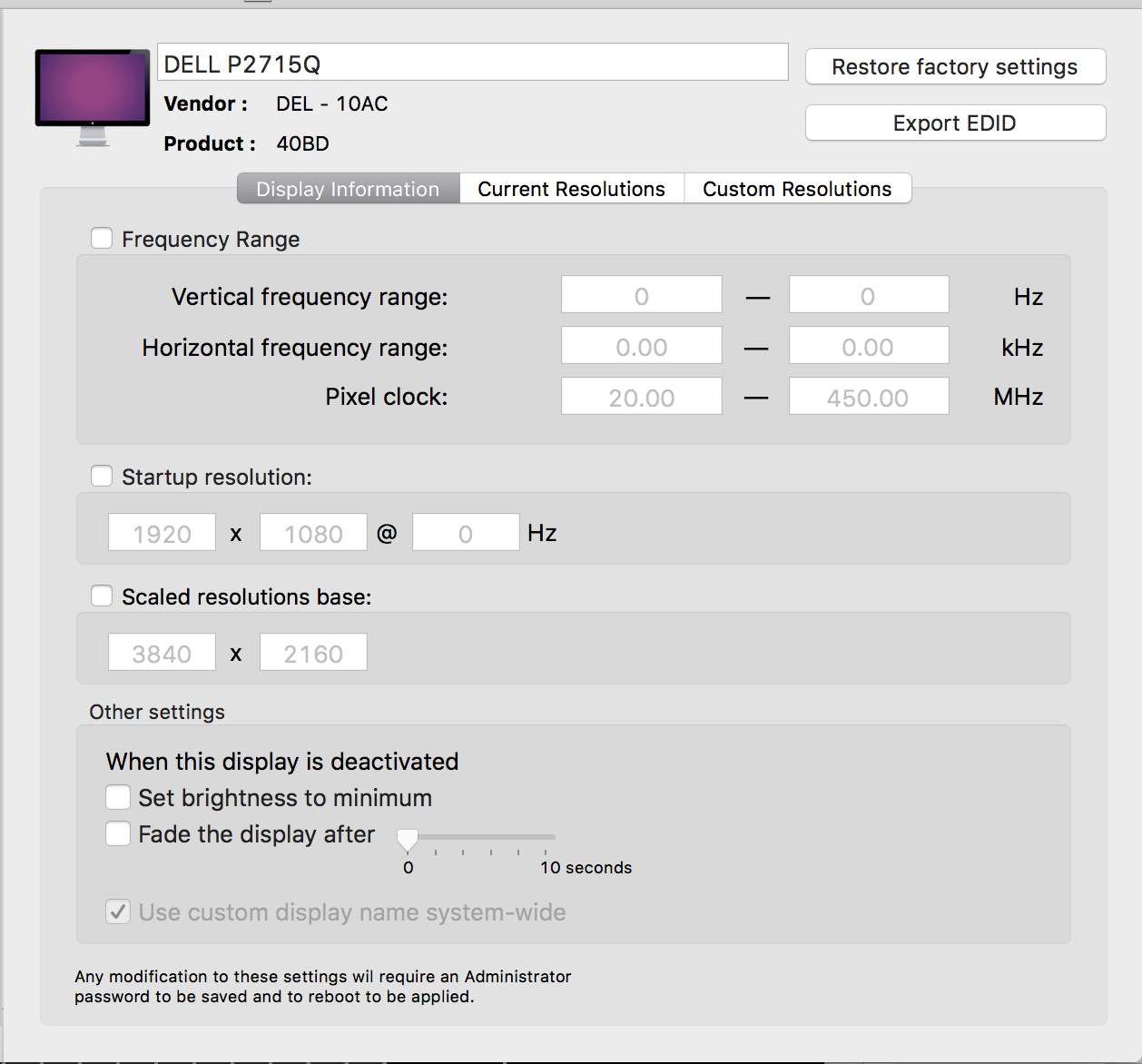Click Restore factory settings button
The image size is (1142, 1064).
tap(955, 66)
